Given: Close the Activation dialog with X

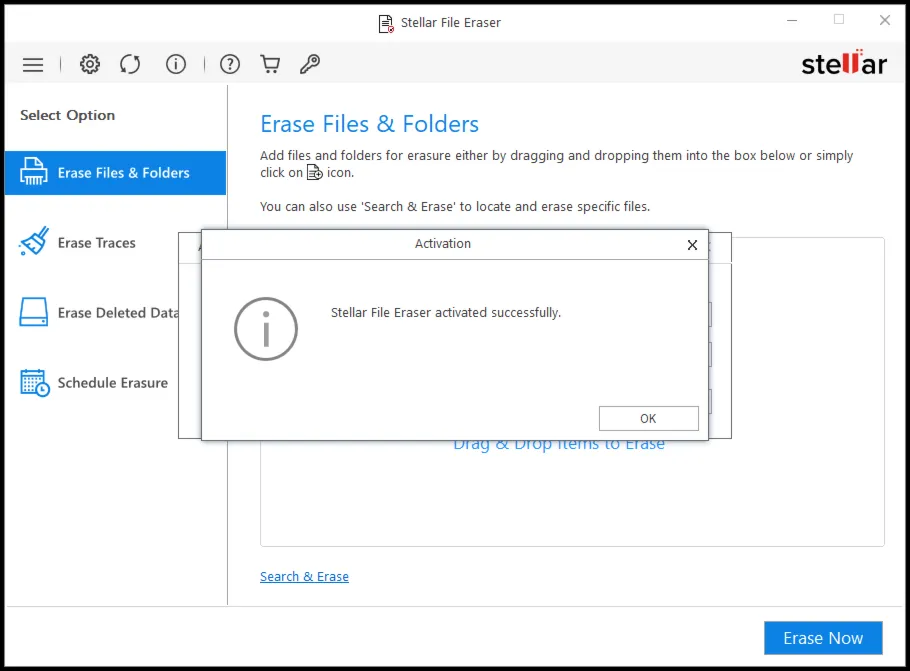Looking at the screenshot, I should [x=692, y=245].
